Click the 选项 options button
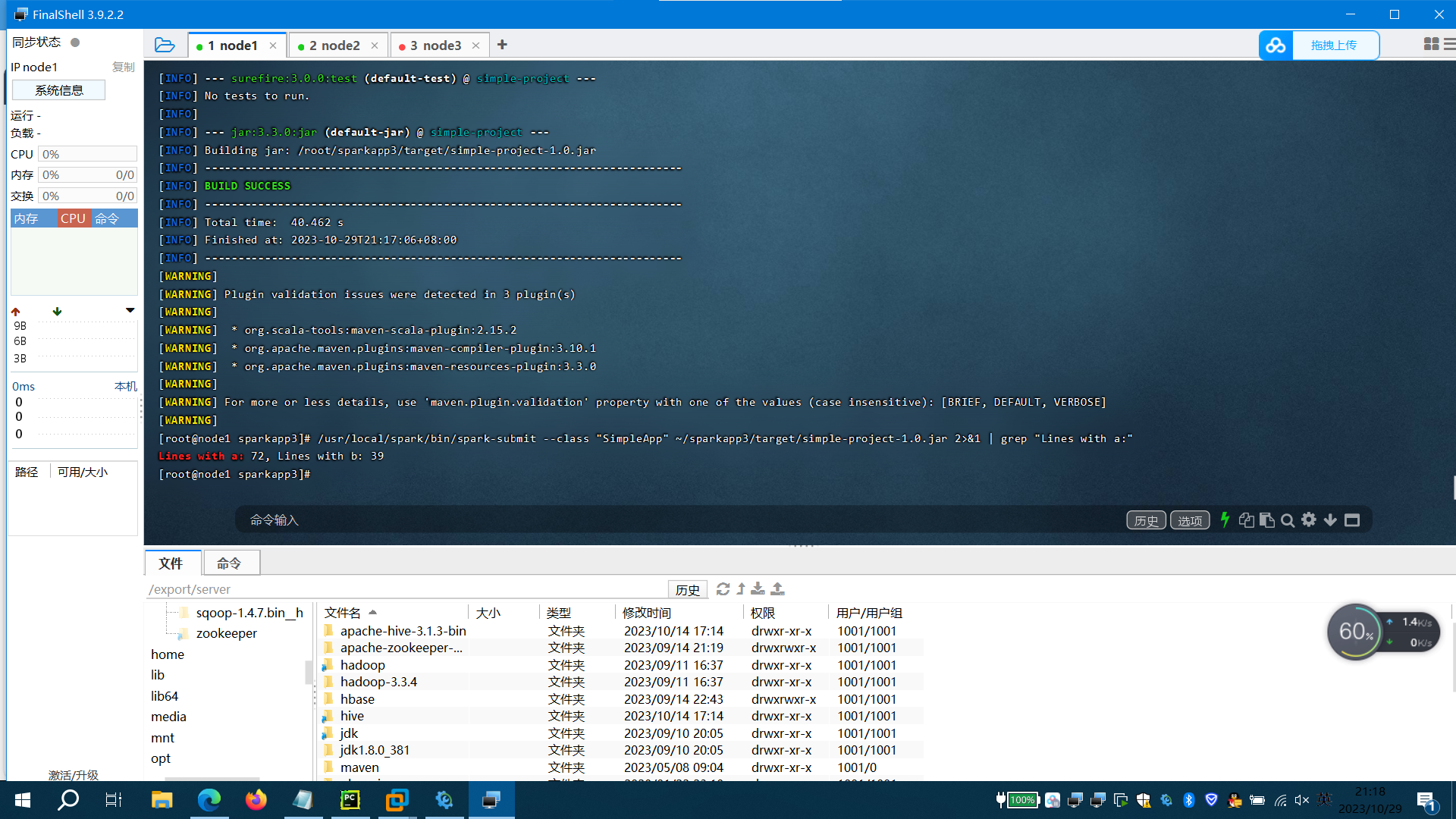This screenshot has height=819, width=1456. point(1189,520)
